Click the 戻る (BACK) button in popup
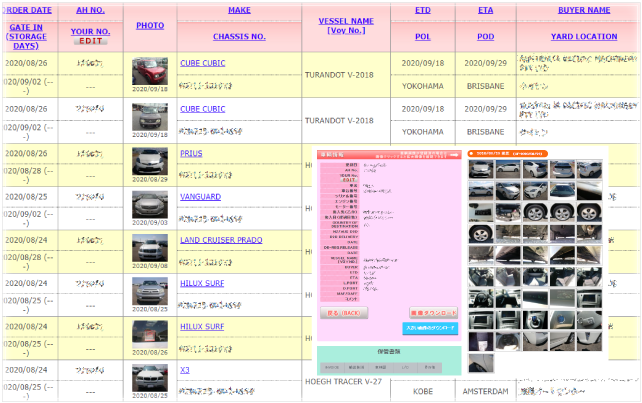Viewport: 642px width, 403px height. (x=344, y=313)
